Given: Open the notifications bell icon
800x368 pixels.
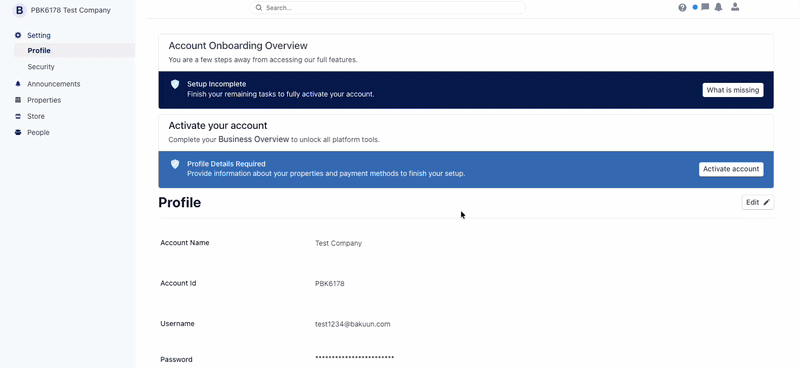Looking at the screenshot, I should click(718, 7).
